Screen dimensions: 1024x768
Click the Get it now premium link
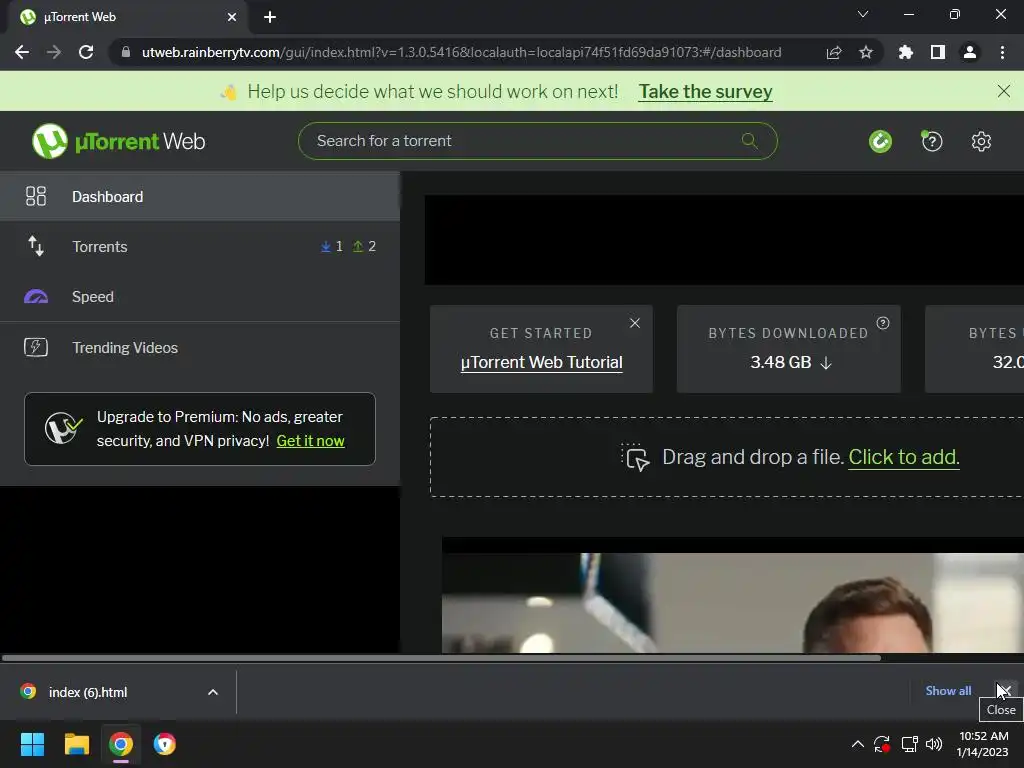[310, 441]
